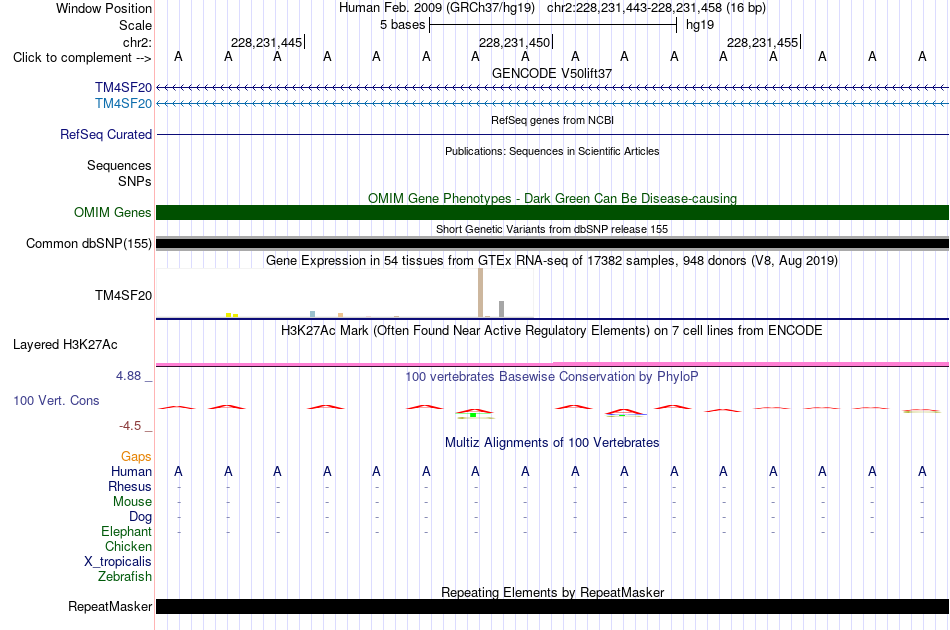Viewport: 950px width, 630px height.
Task: Click the 100 Vert. Cons label
Action: (56, 400)
